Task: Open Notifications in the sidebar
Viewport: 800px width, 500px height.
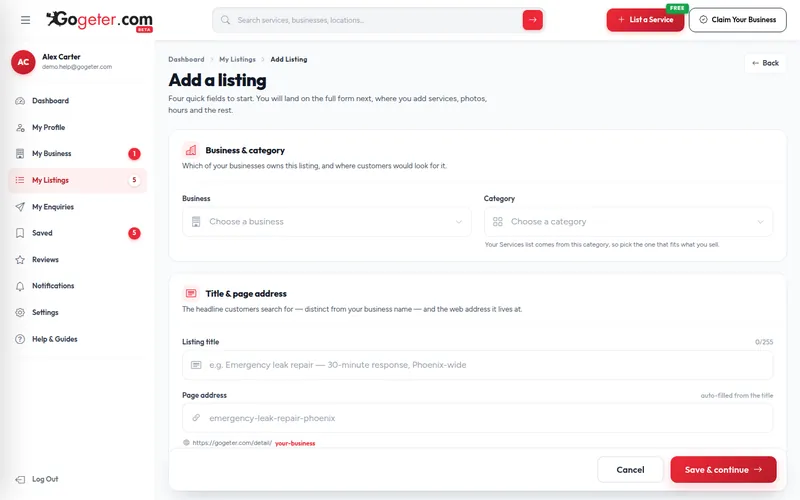Action: pos(78,286)
